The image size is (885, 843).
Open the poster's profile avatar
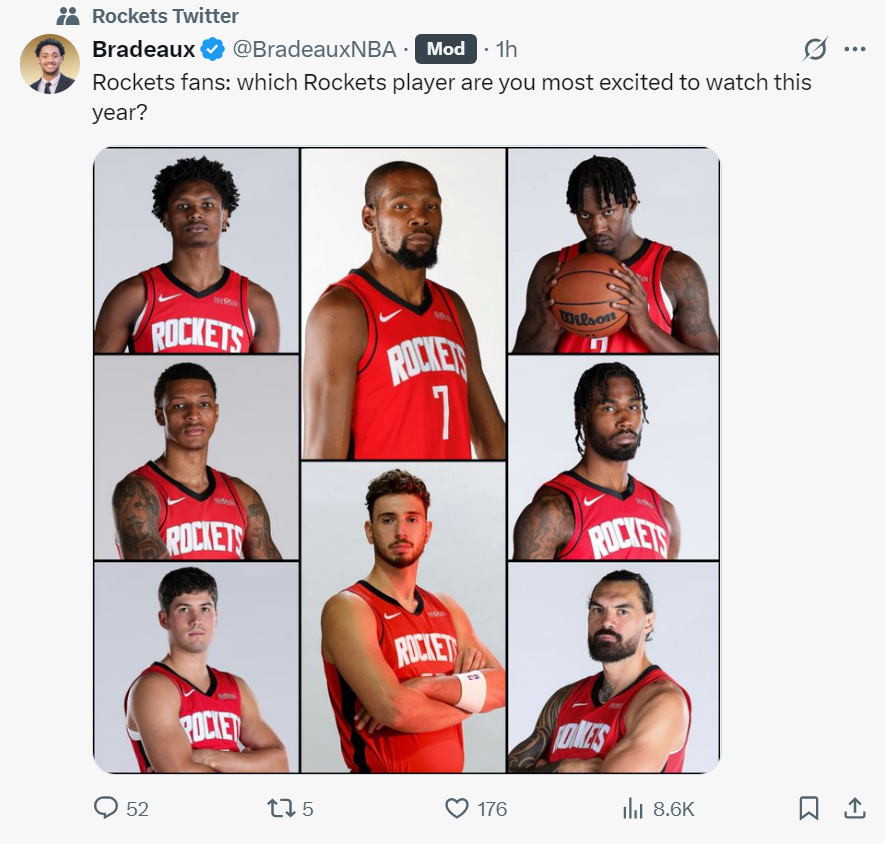click(50, 65)
